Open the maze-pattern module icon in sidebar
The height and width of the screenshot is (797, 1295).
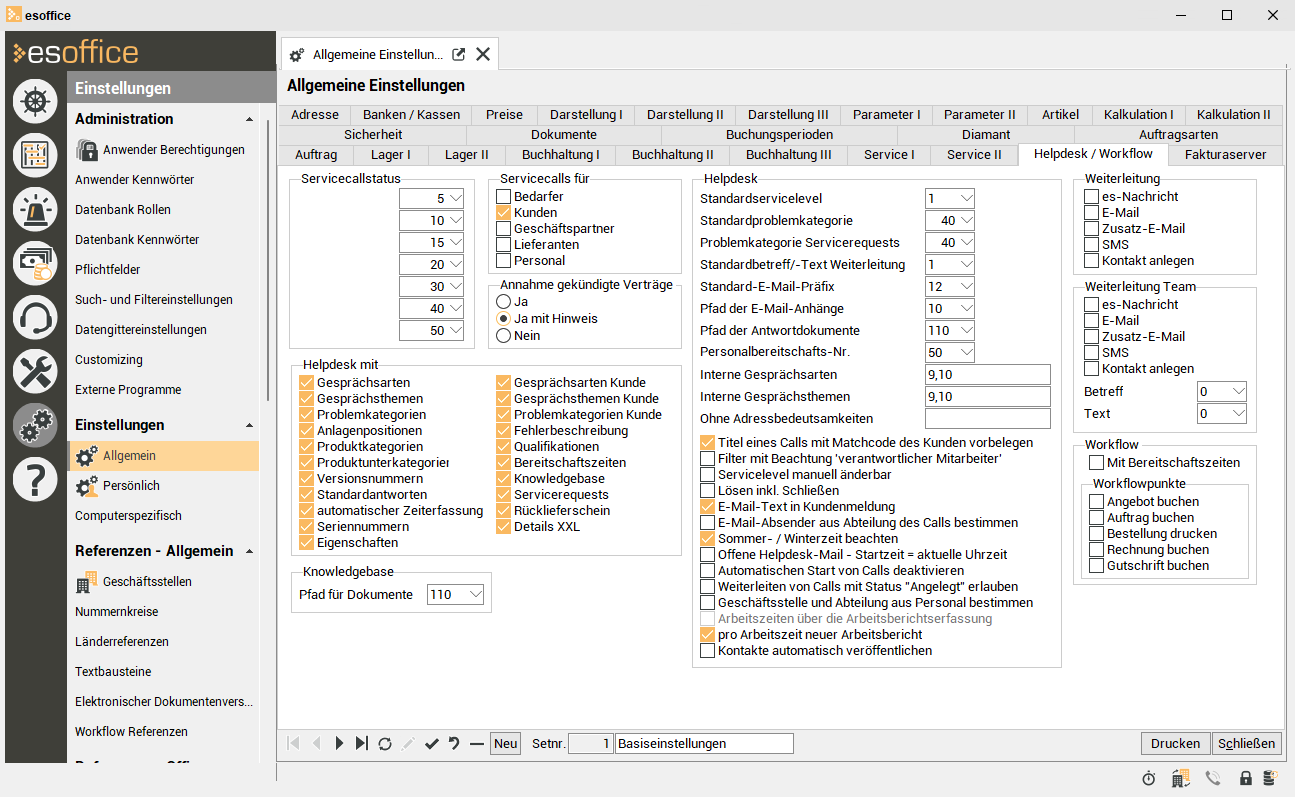tap(35, 155)
